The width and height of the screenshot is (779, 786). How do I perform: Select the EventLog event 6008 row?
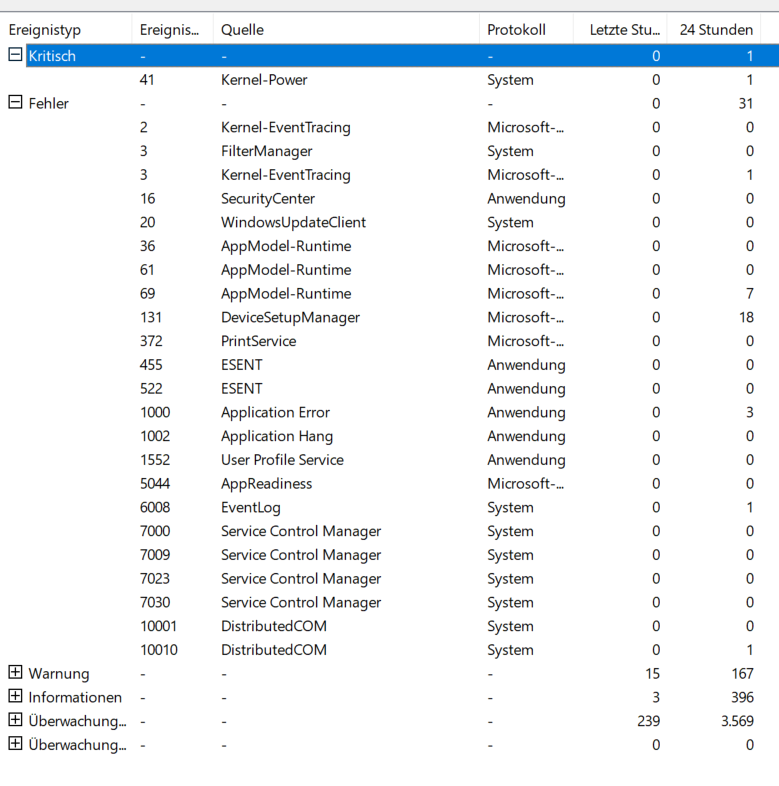[x=390, y=507]
